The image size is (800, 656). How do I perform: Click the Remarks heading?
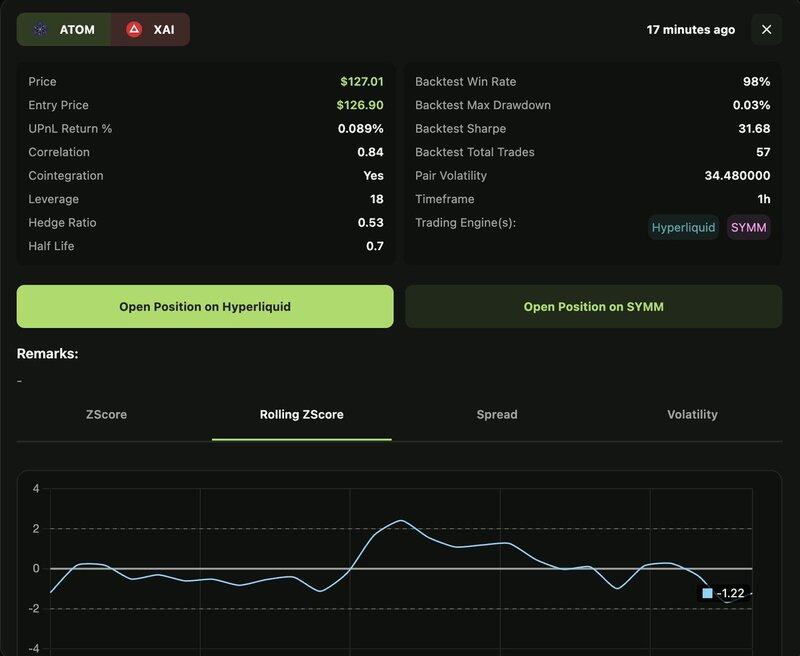pos(47,353)
